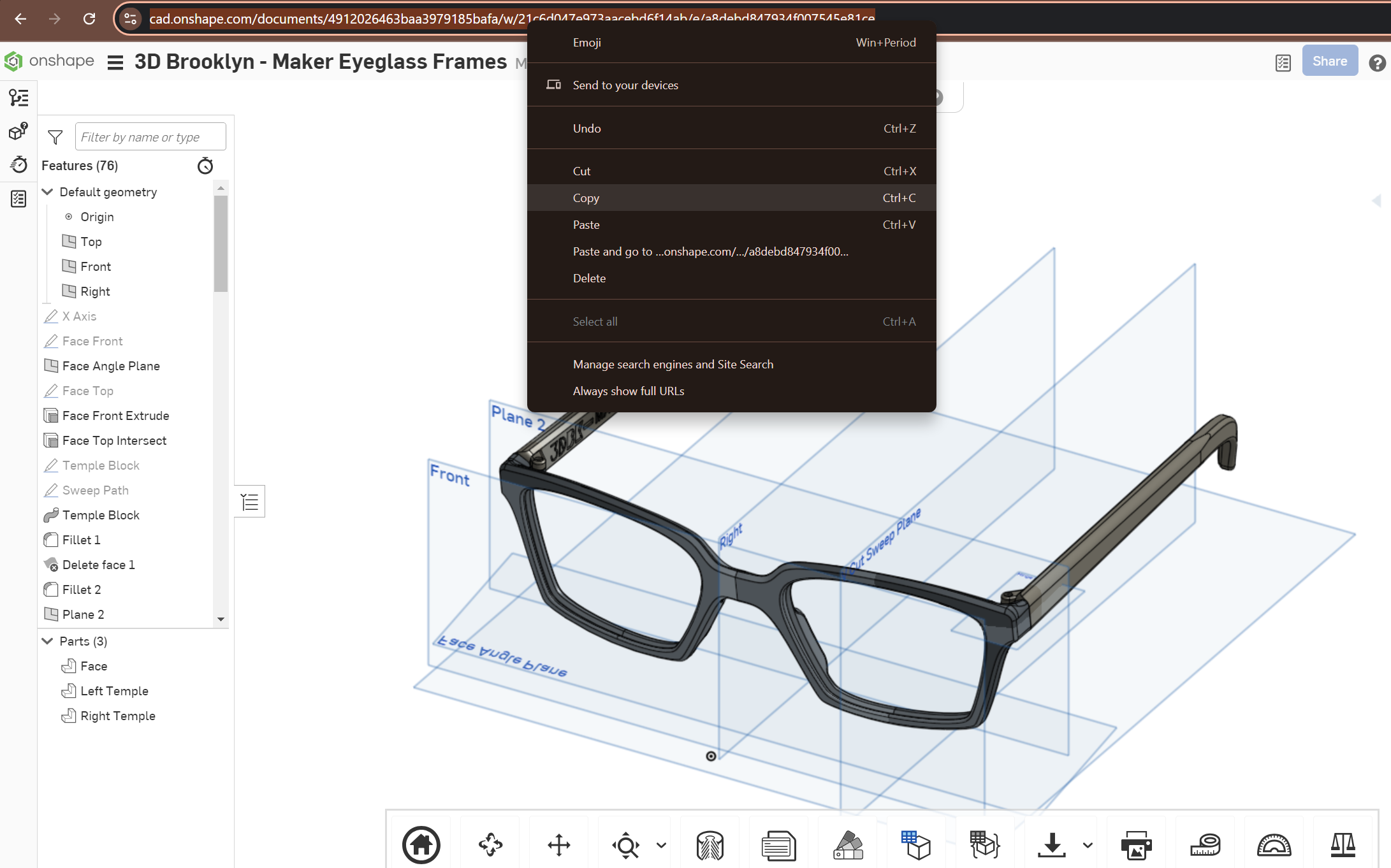Viewport: 1391px width, 868px height.
Task: Select the rotate view tool
Action: coord(490,845)
